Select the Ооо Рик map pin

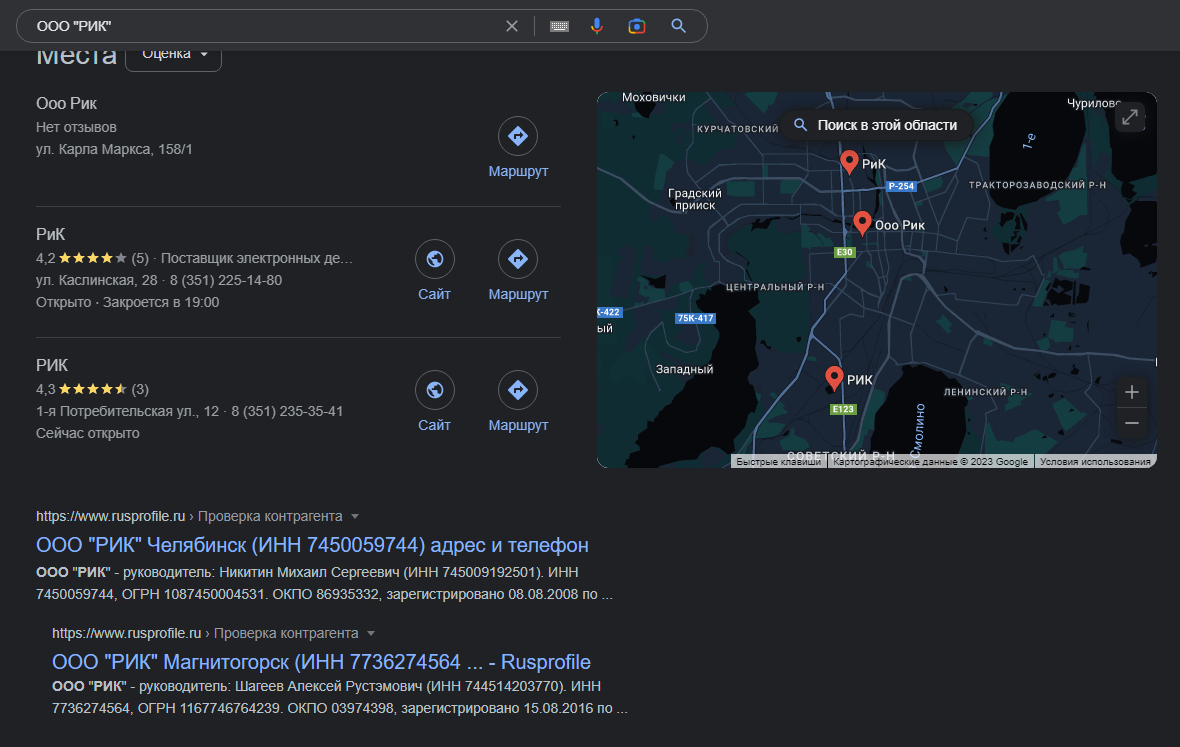pos(862,222)
